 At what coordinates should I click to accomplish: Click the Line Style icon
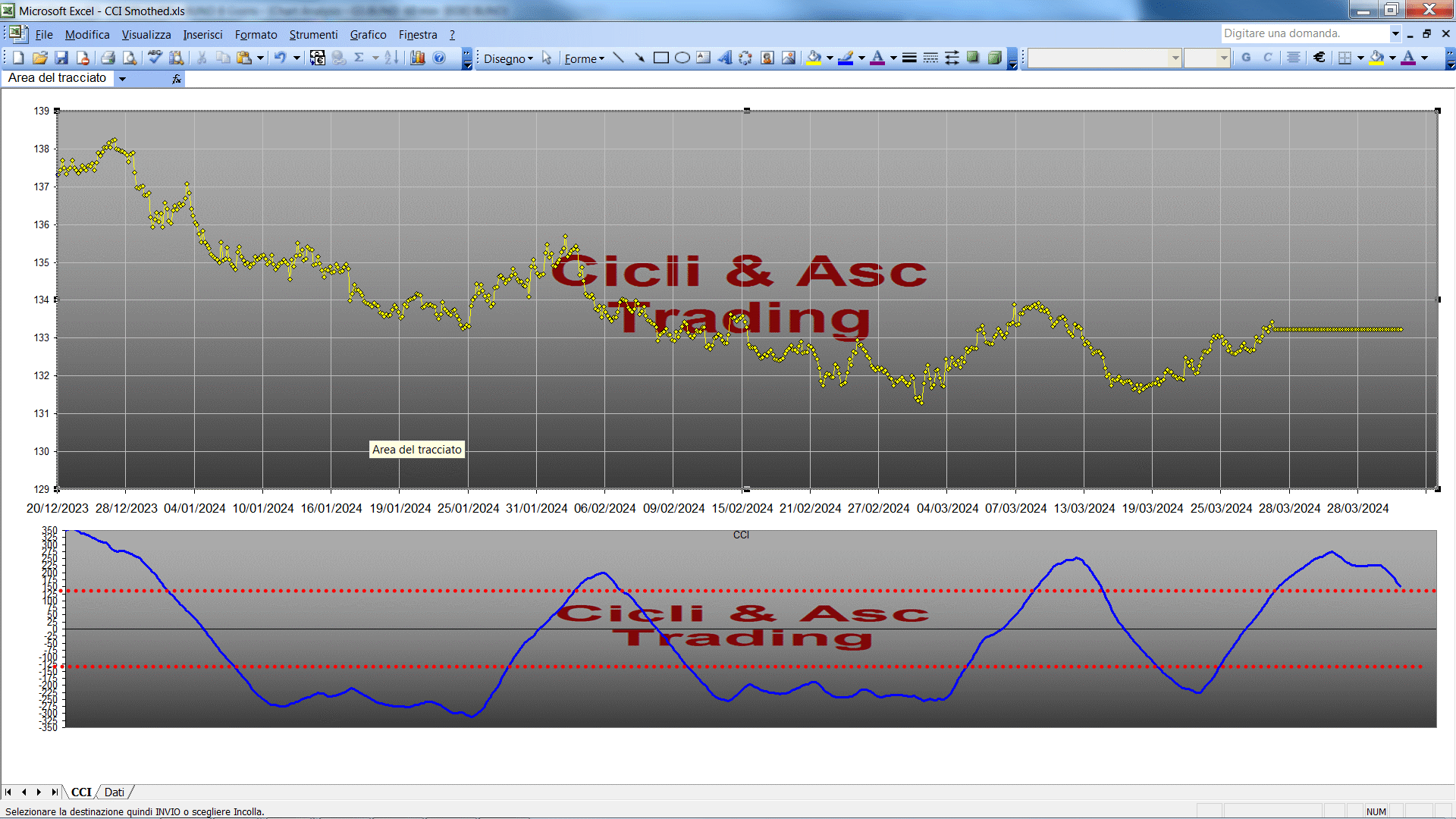point(909,58)
